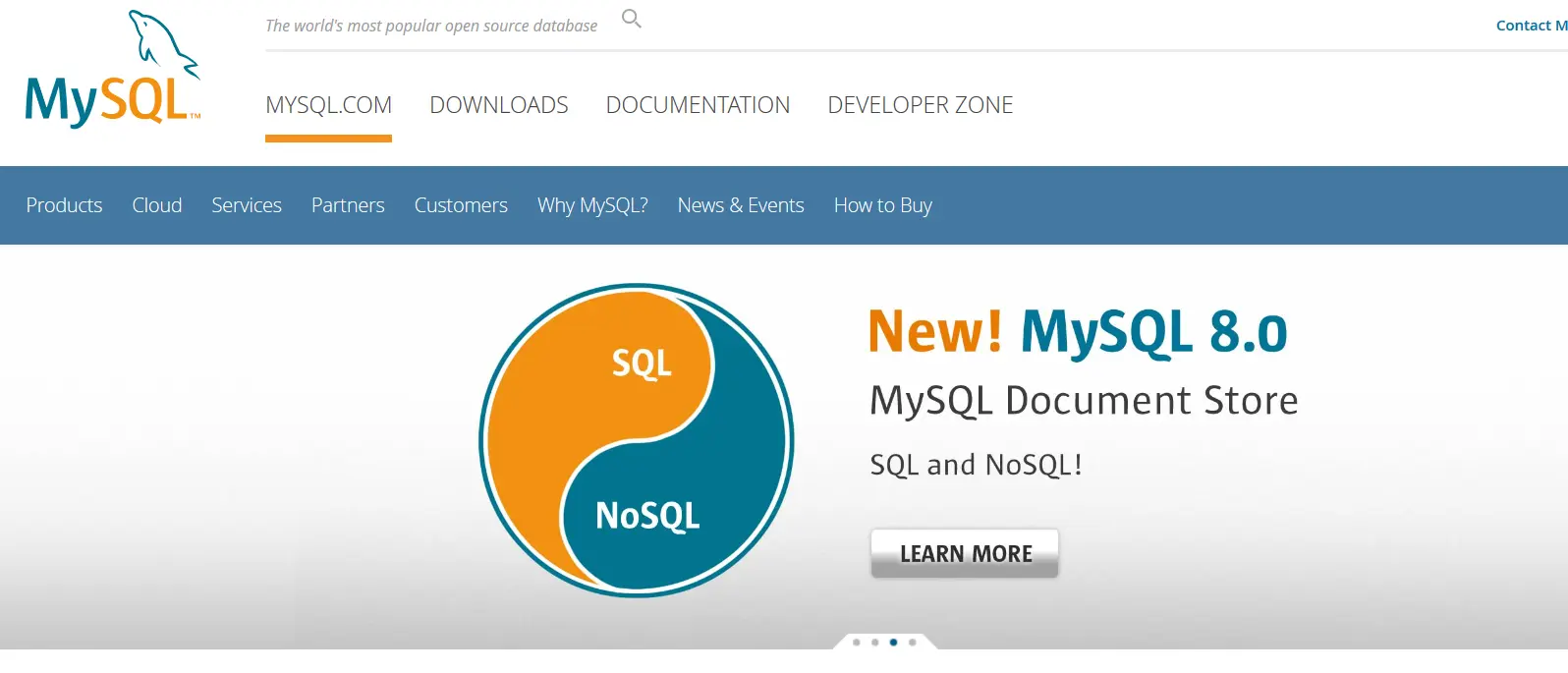Viewport: 1568px width, 673px height.
Task: Open the Contact link at top right
Action: click(1531, 26)
